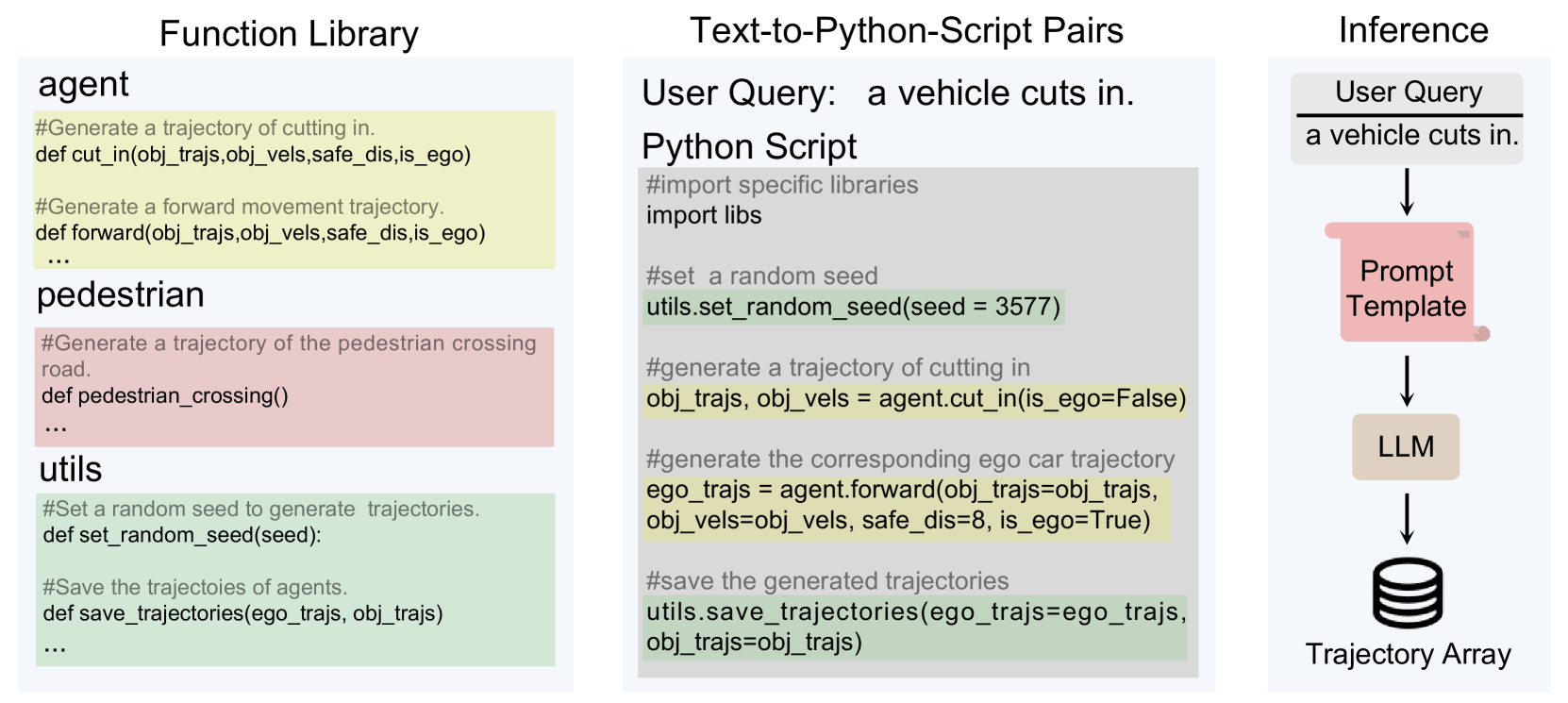Image resolution: width=1568 pixels, height=703 pixels.
Task: Expand the ellipsis in the pink pedestrian block
Action: pos(56,426)
